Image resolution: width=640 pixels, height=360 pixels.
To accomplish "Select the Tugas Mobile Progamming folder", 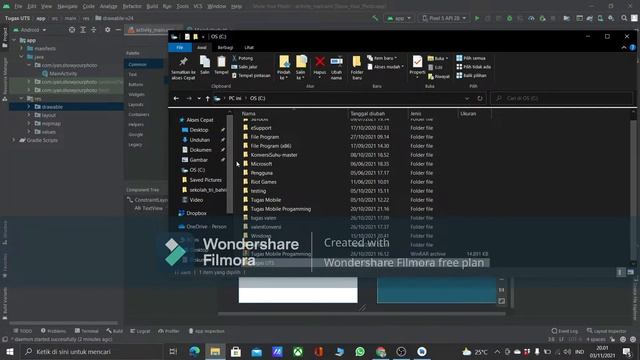I will coord(280,209).
